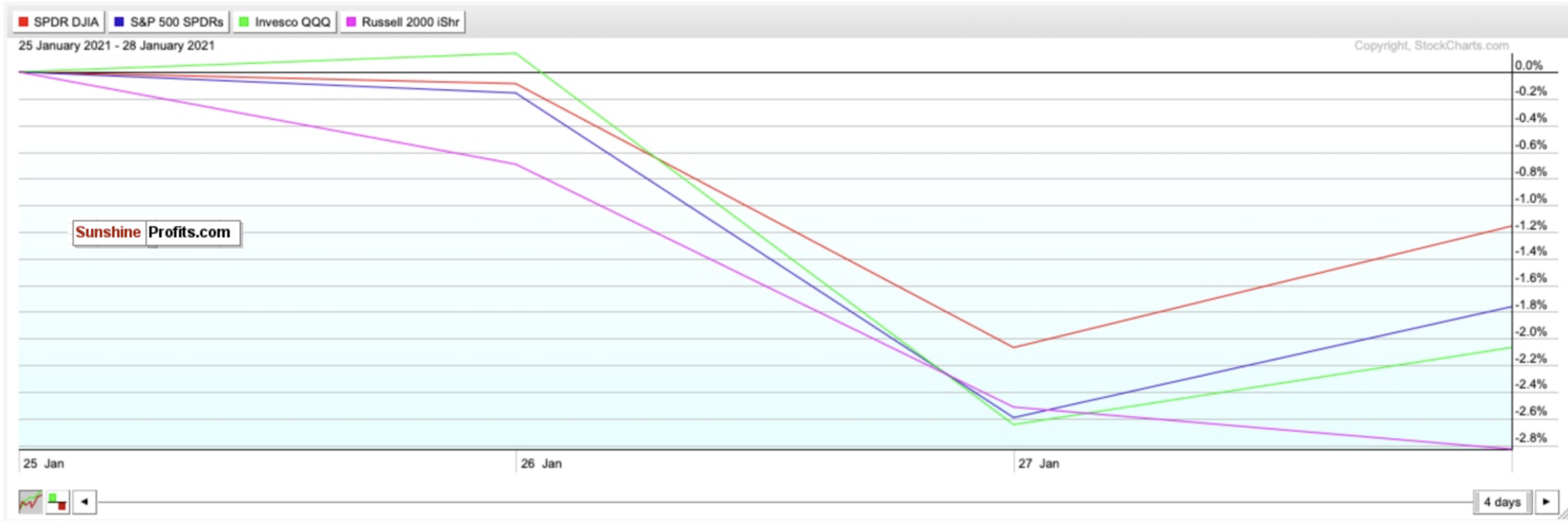Click the '0.0%' y-axis label
1568x522 pixels.
(1529, 65)
